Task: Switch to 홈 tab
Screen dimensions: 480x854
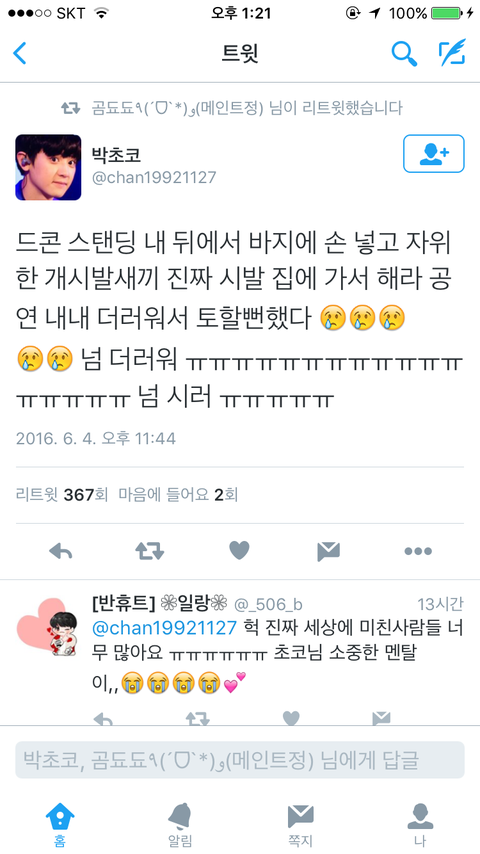Action: pyautogui.click(x=60, y=825)
